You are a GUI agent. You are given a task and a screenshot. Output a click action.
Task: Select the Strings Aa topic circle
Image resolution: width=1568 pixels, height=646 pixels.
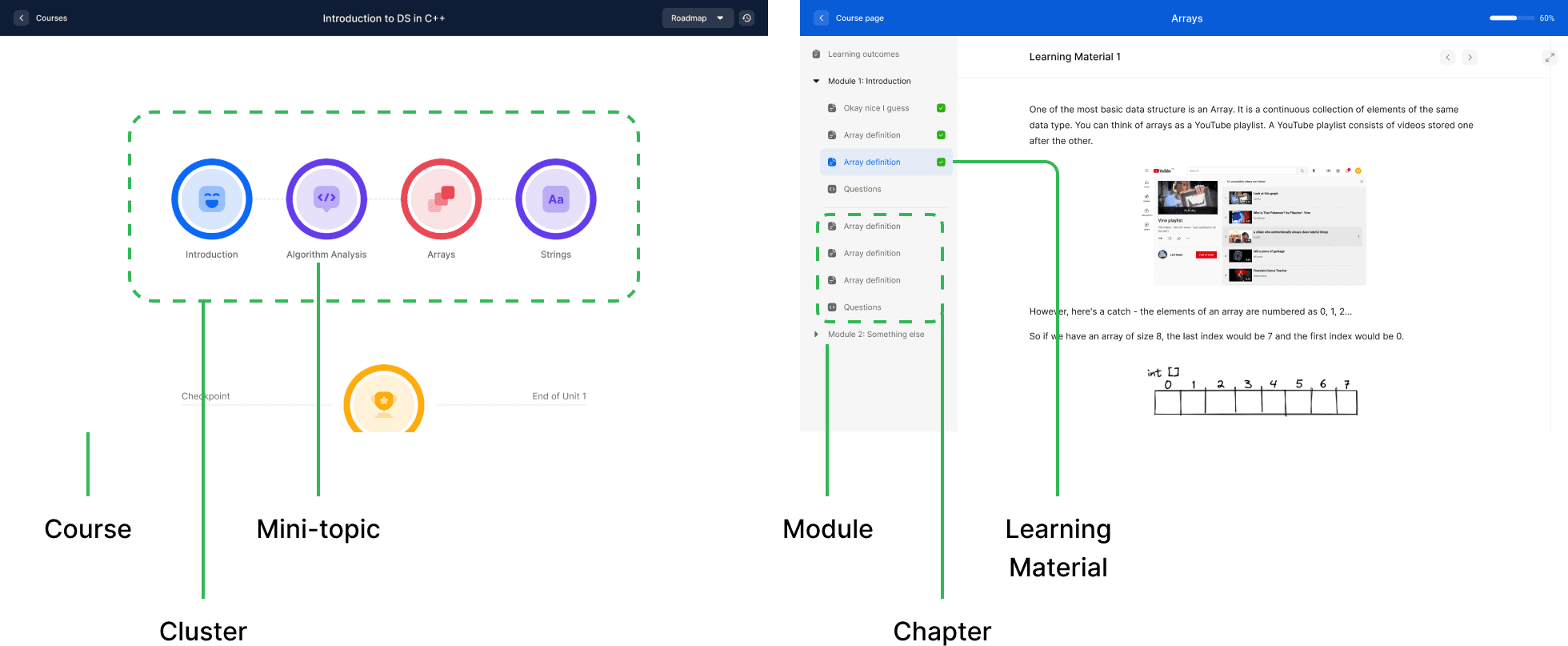(556, 199)
